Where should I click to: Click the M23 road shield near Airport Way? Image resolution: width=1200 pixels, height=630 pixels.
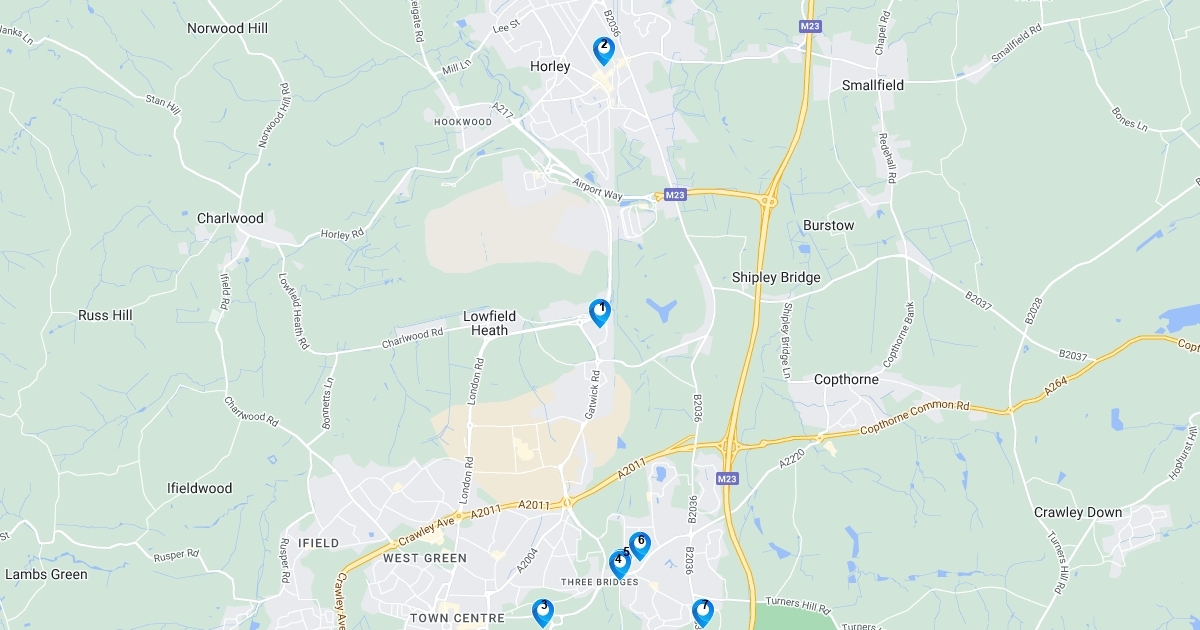(675, 196)
